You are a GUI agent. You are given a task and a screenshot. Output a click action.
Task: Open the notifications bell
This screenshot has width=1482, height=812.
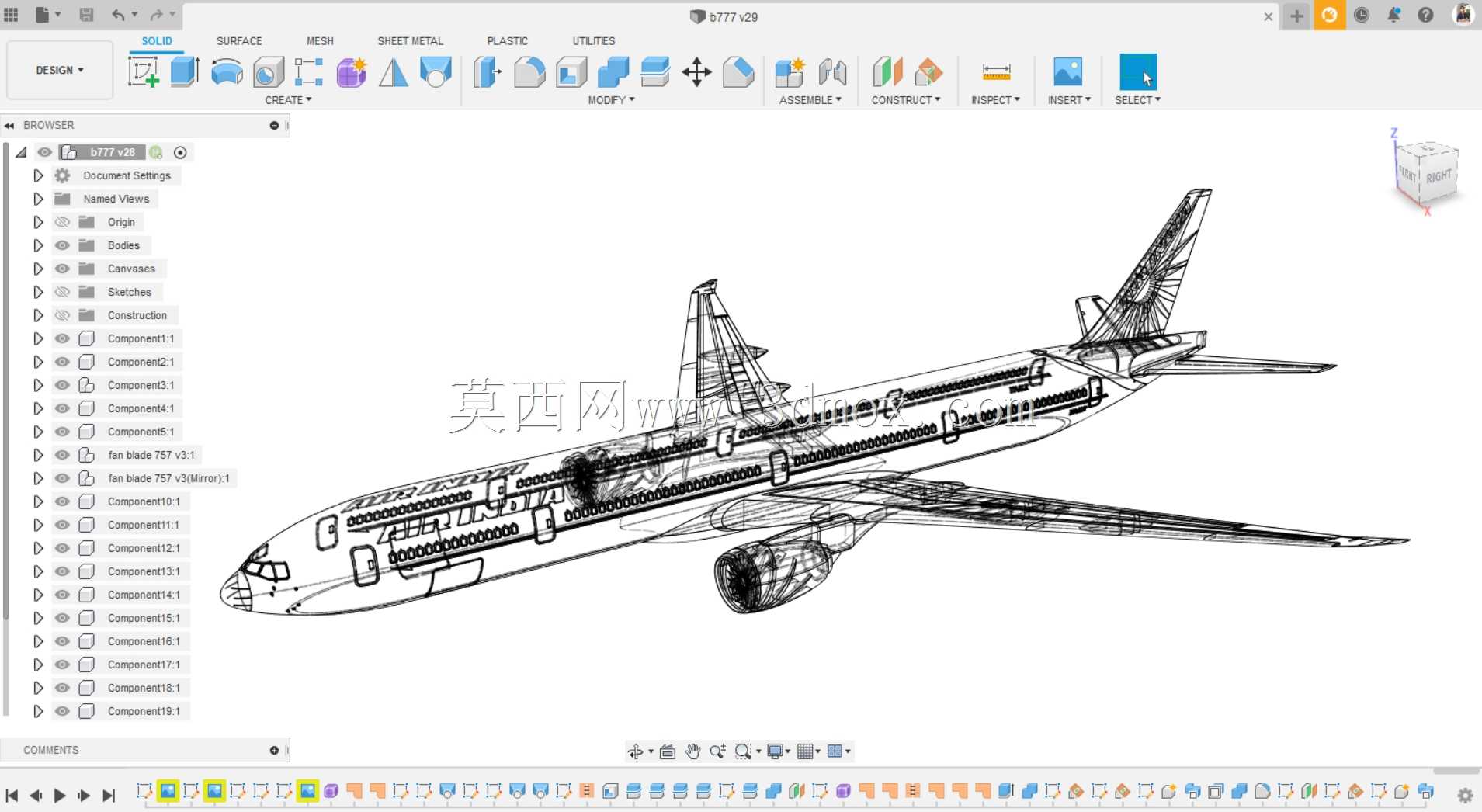point(1393,15)
